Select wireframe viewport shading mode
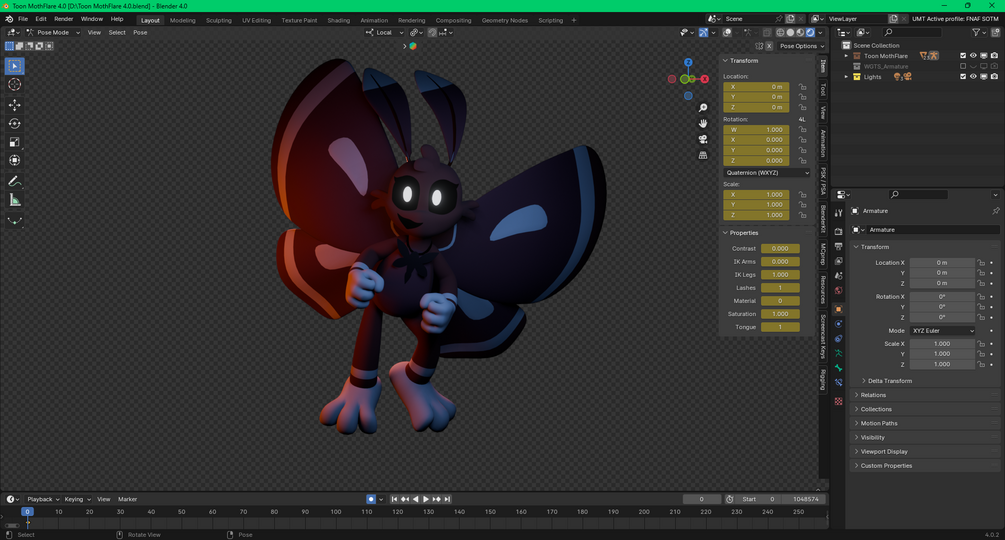 [x=781, y=32]
